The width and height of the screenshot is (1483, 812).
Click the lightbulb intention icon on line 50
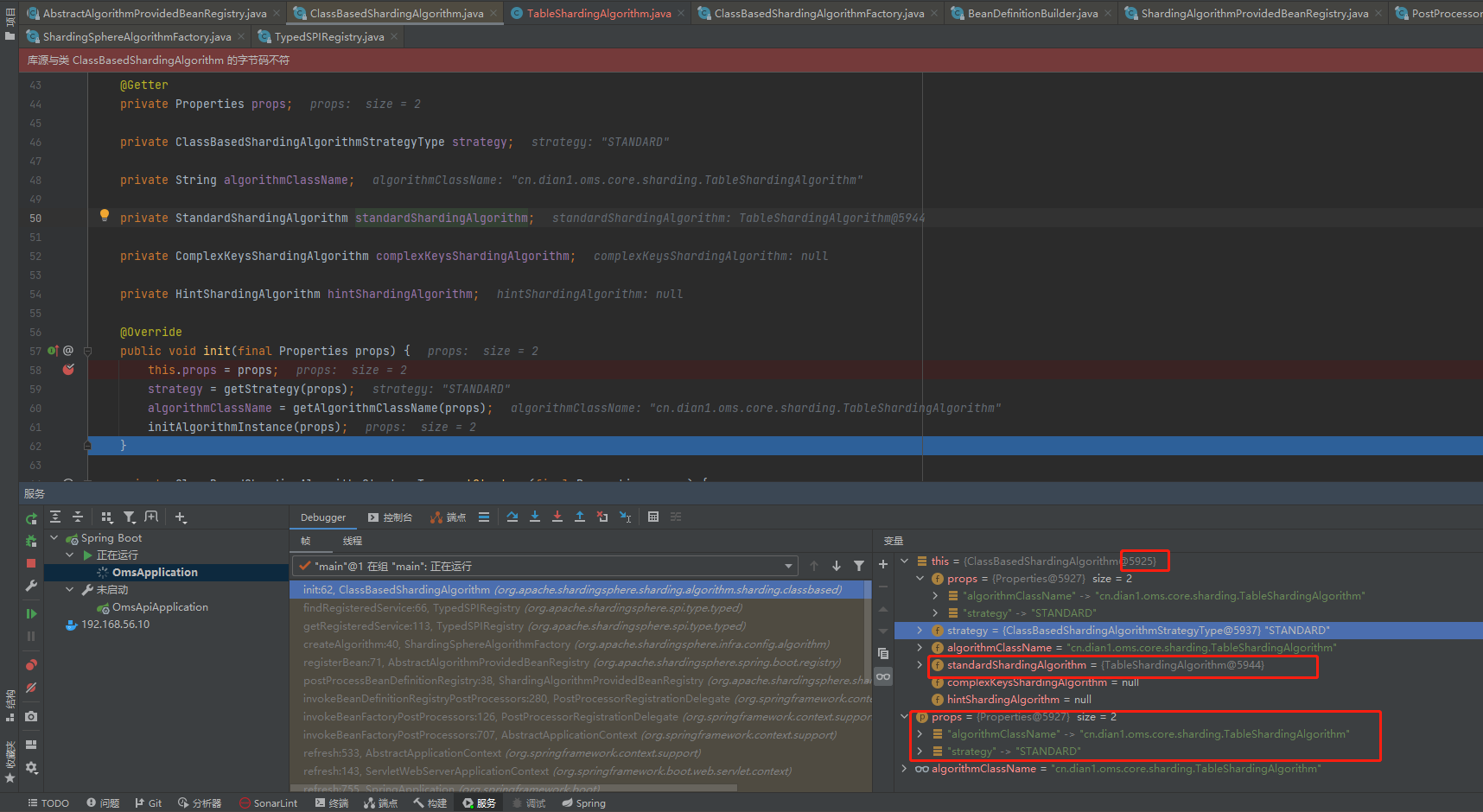105,216
